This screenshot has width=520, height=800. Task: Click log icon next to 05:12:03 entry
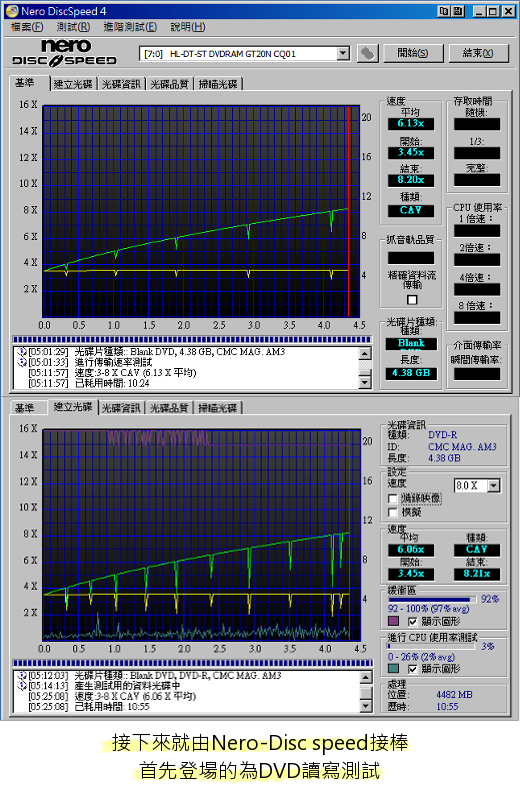coord(21,676)
